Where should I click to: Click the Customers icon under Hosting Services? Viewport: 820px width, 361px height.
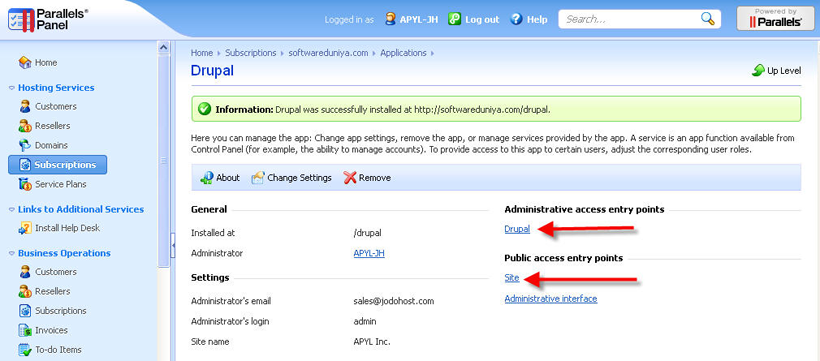(x=25, y=107)
